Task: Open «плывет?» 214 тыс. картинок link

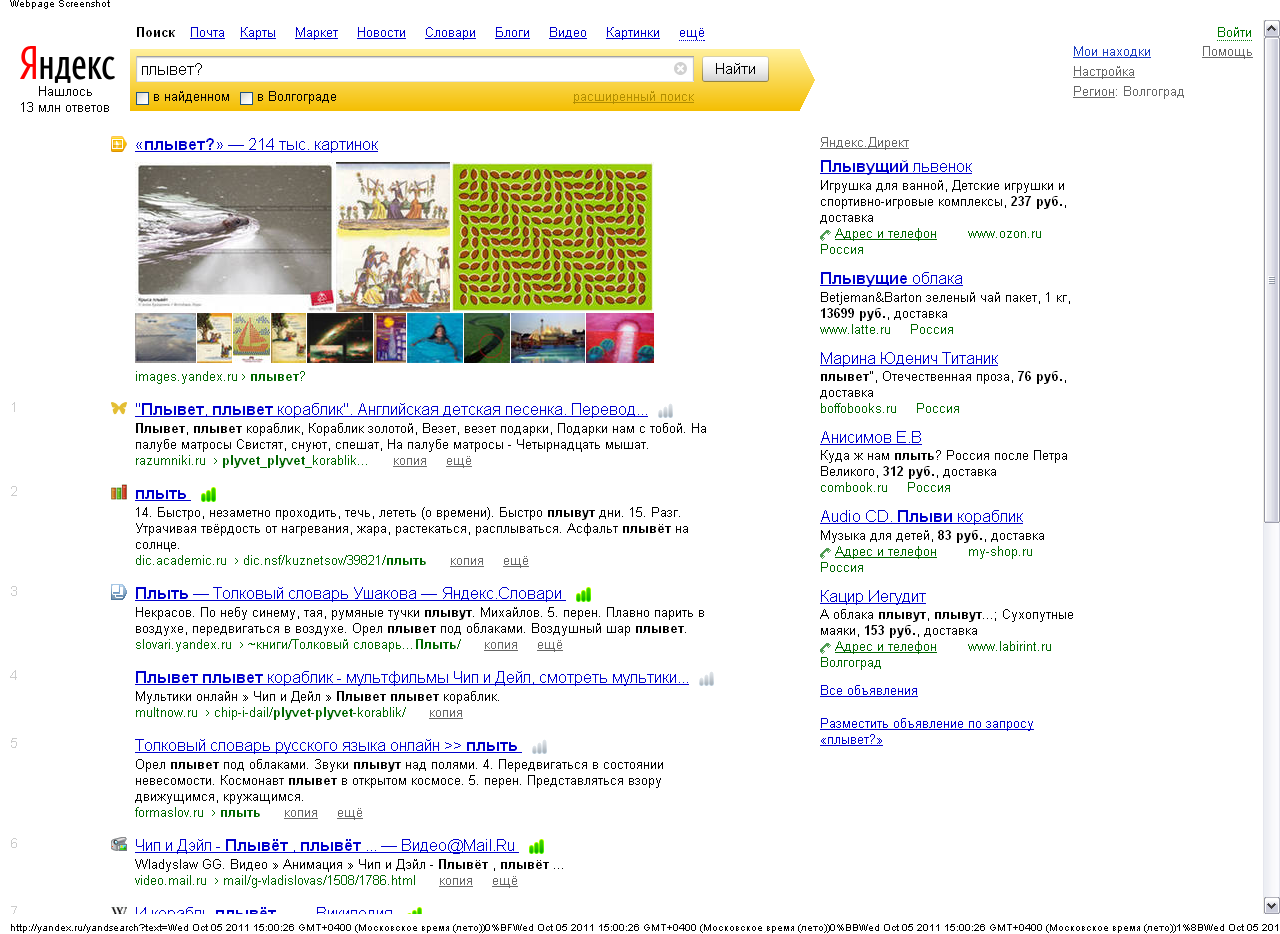Action: click(256, 144)
